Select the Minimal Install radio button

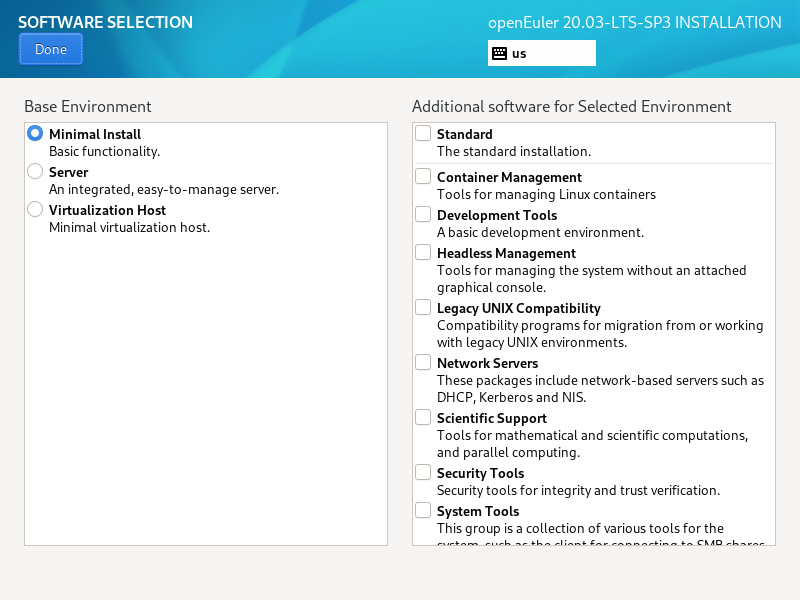(35, 133)
